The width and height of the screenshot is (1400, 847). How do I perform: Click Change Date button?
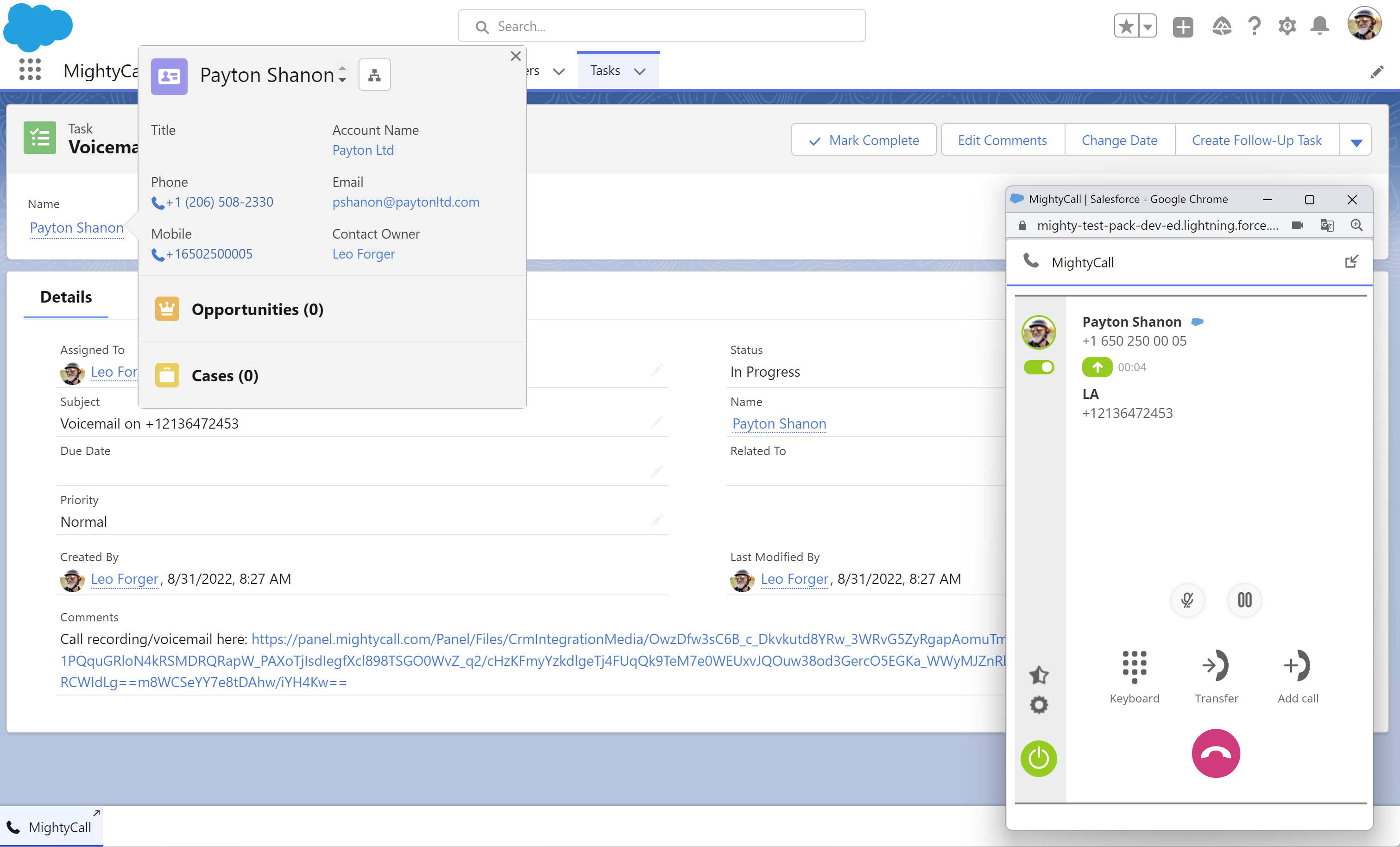pos(1119,140)
